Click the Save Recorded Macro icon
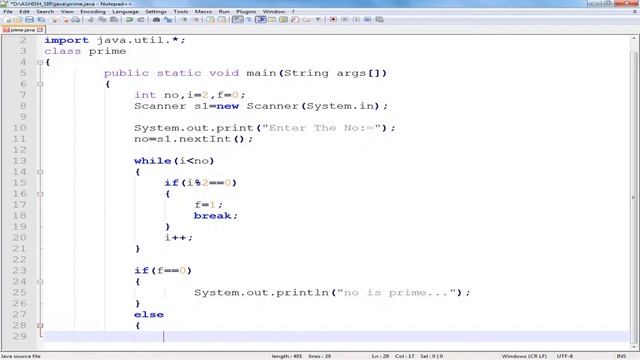The image size is (640, 360). point(380,20)
